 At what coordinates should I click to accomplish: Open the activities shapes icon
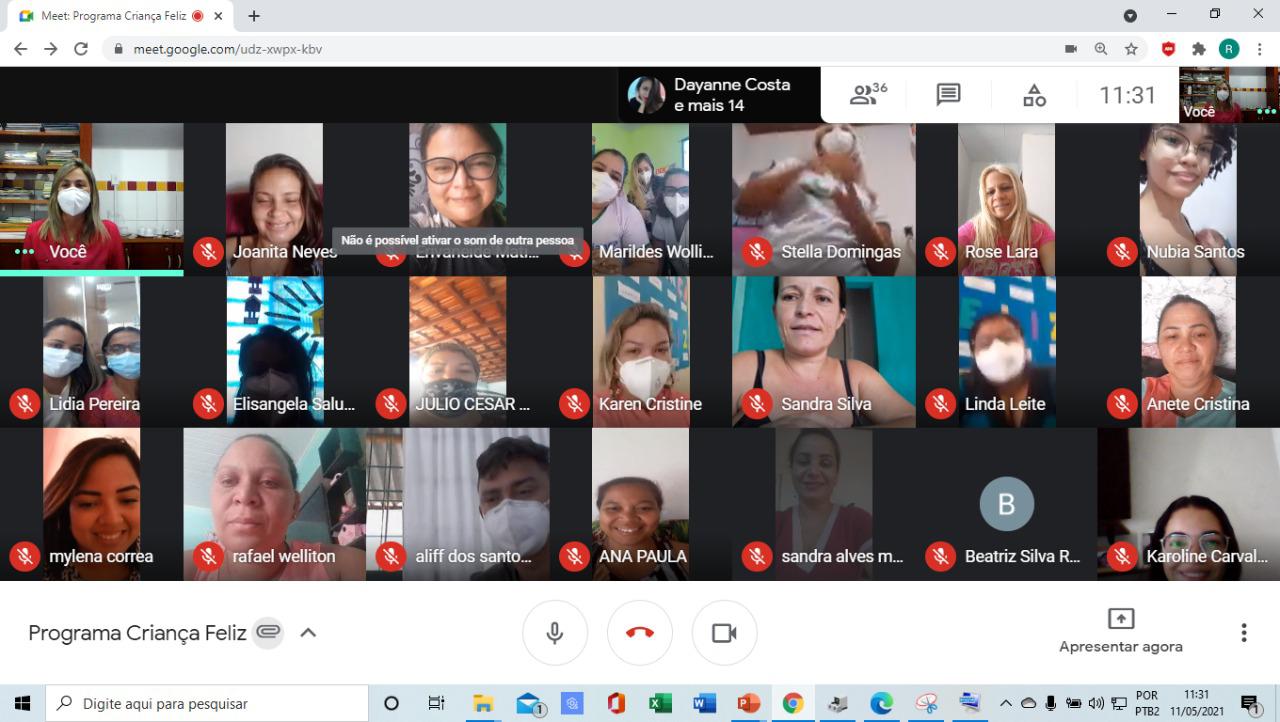1034,95
